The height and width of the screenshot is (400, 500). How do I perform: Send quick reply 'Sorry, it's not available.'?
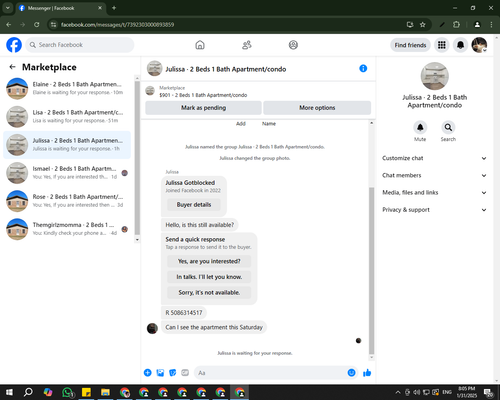[209, 293]
